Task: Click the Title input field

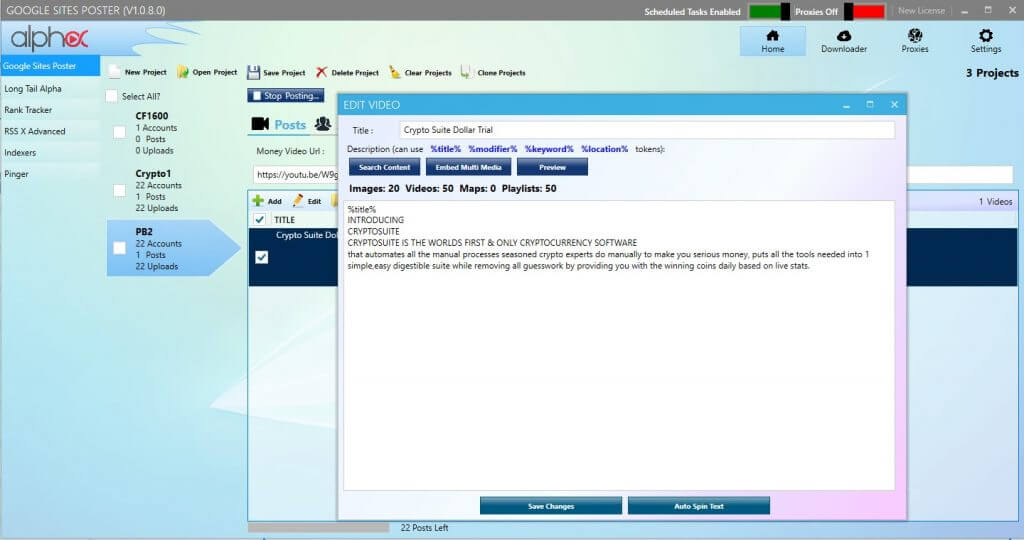Action: (x=647, y=130)
